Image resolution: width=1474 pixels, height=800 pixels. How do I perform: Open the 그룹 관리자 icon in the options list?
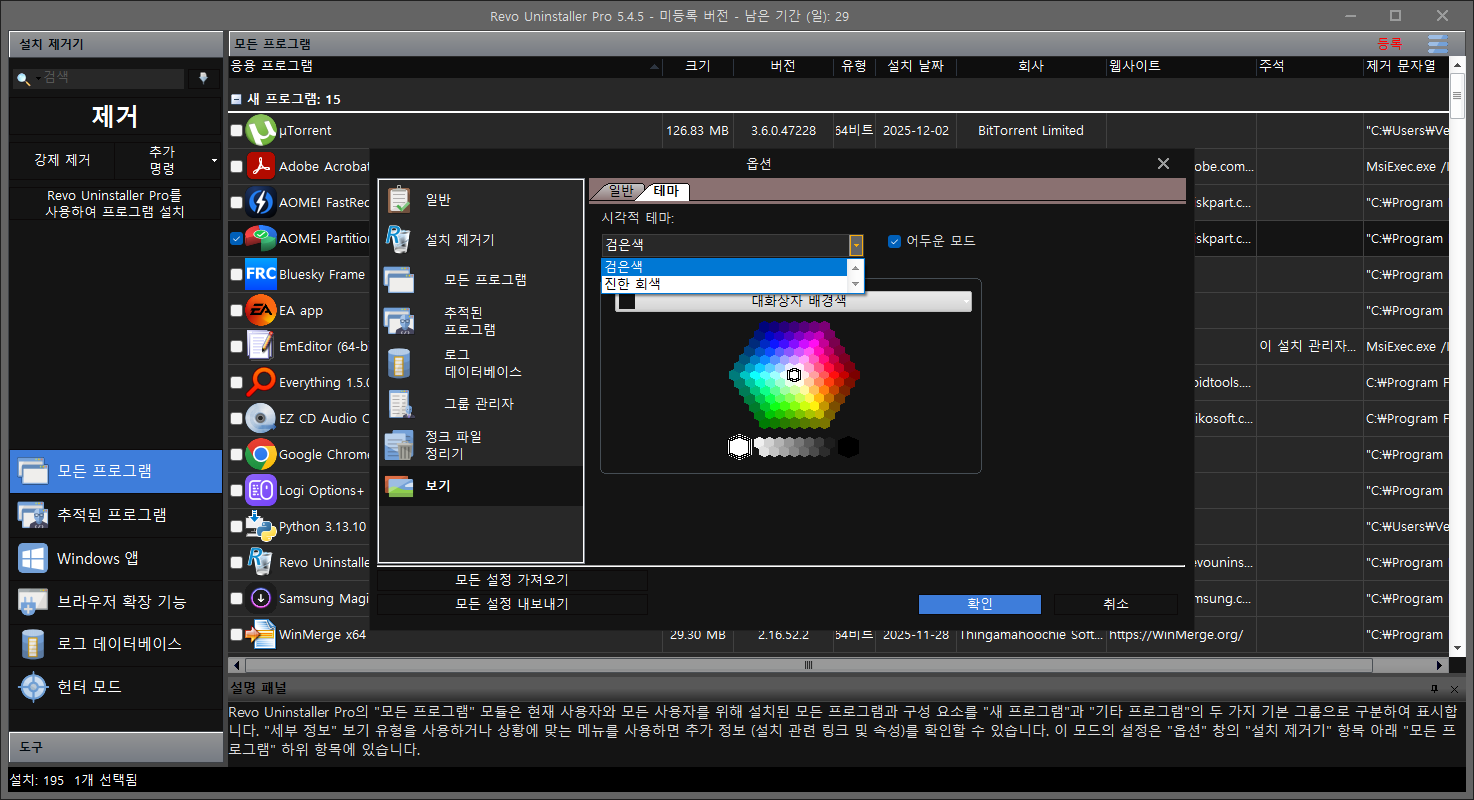pyautogui.click(x=399, y=404)
